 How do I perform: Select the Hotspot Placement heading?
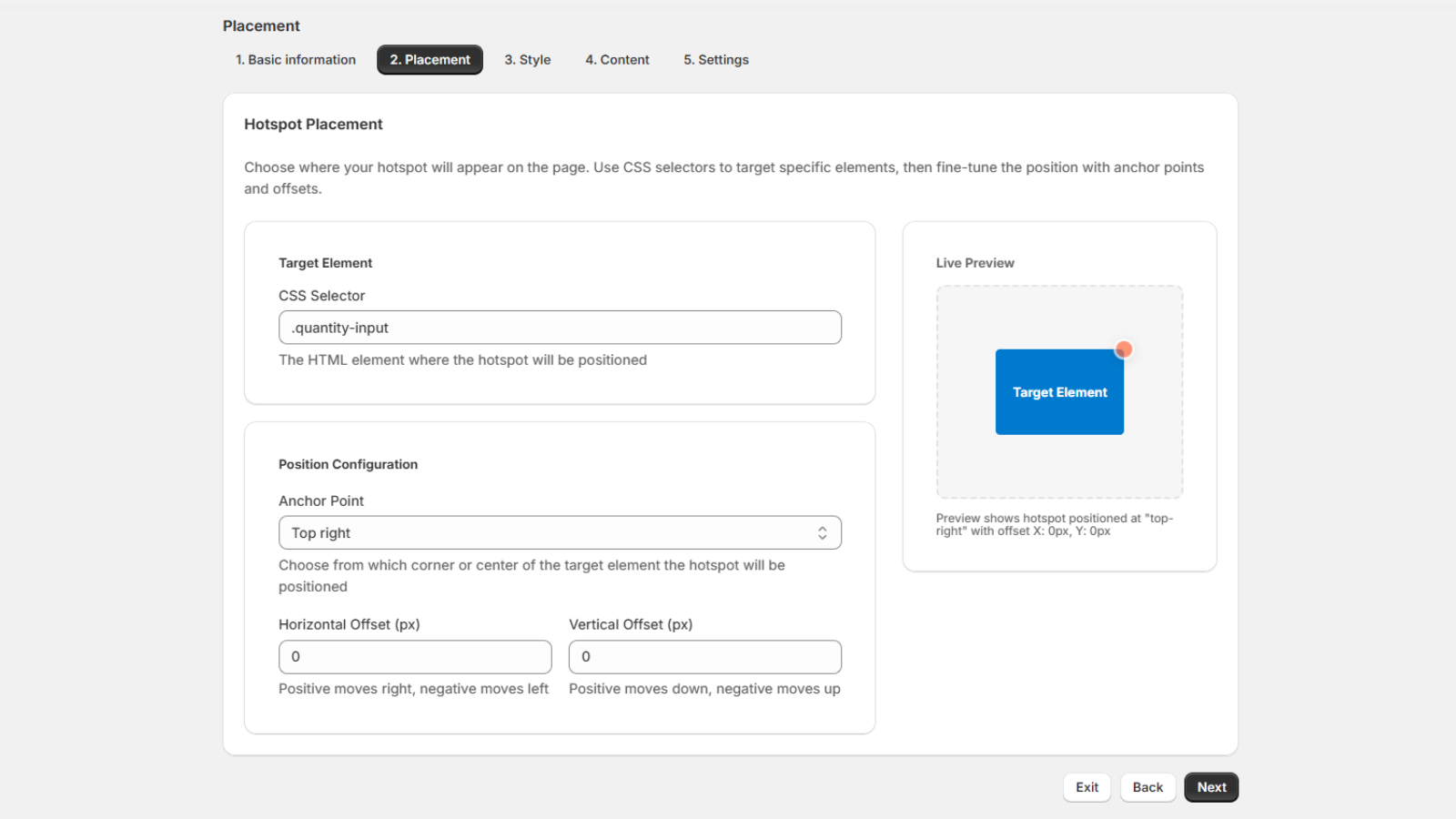(x=313, y=124)
